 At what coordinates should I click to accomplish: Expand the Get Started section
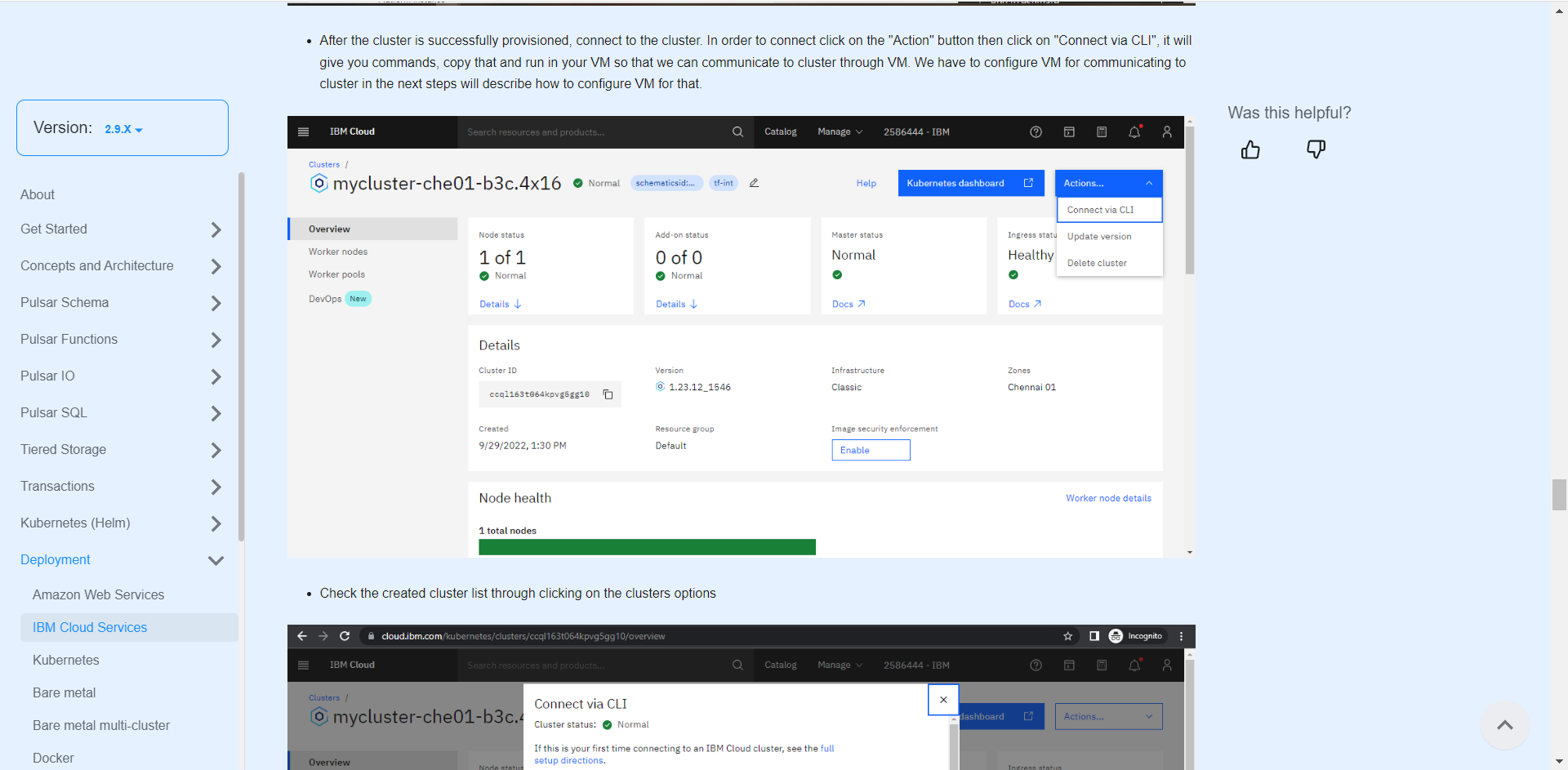tap(216, 229)
